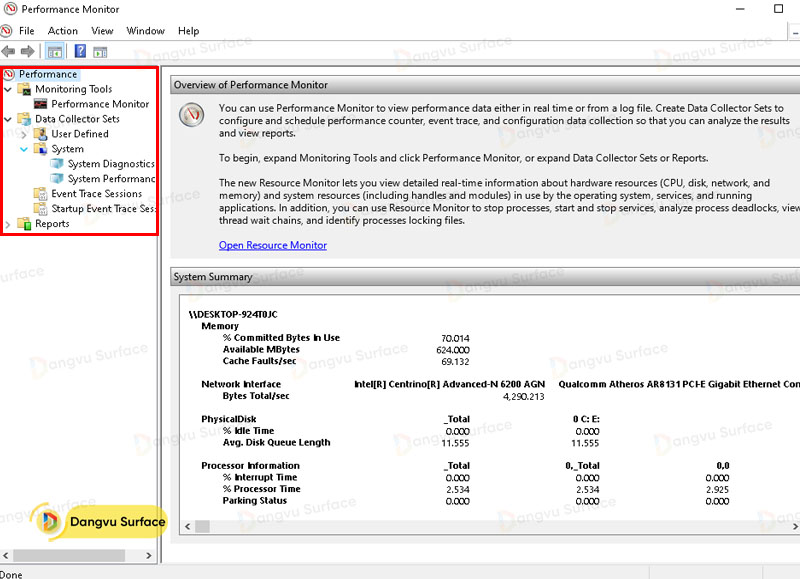The image size is (800, 579).
Task: Click the System Diagnostics collector set icon
Action: (x=57, y=164)
